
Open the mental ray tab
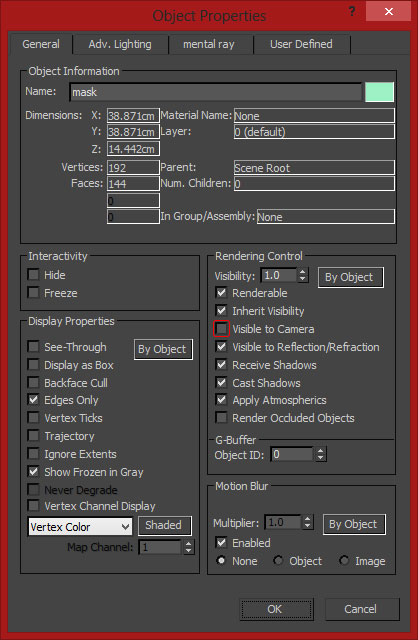point(209,44)
